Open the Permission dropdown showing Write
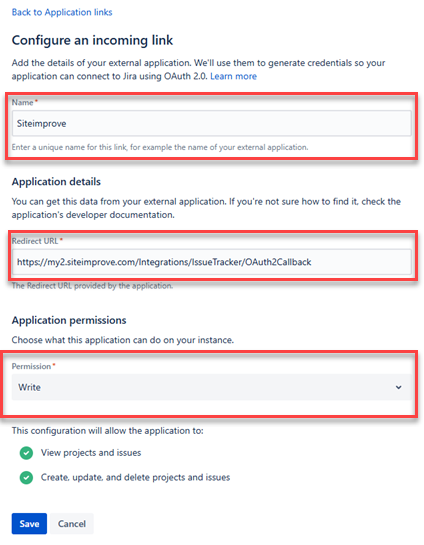The image size is (424, 545). coord(212,387)
